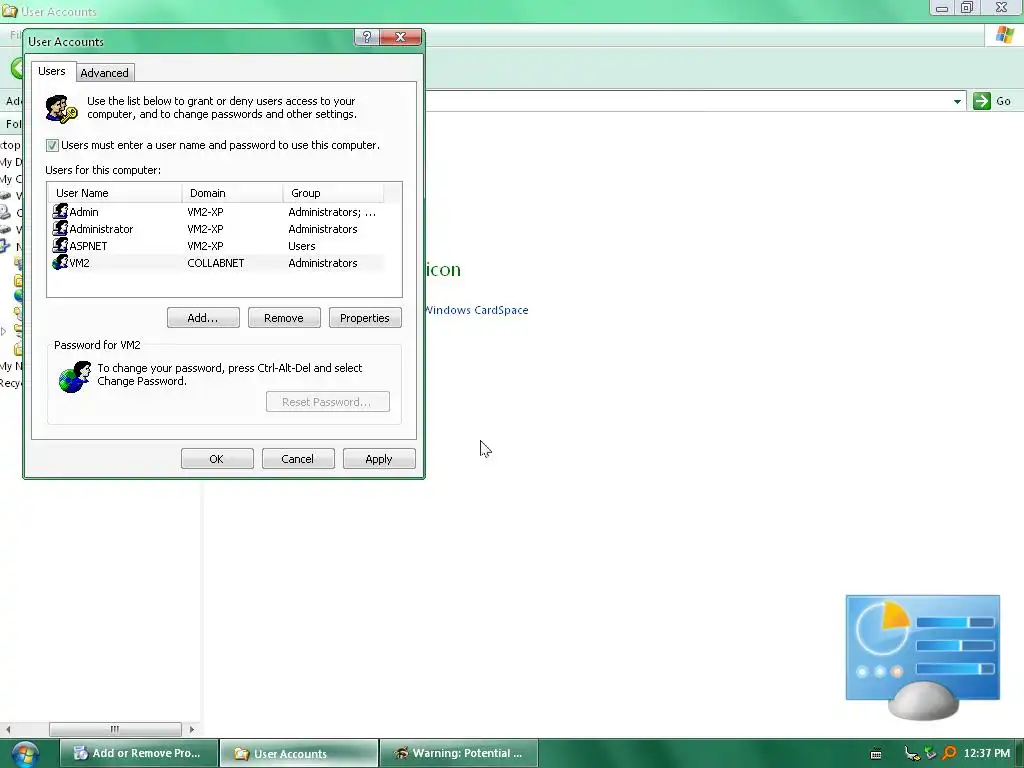Select the Admin row's VM2-XP domain cell
Viewport: 1024px width, 768px height.
205,212
